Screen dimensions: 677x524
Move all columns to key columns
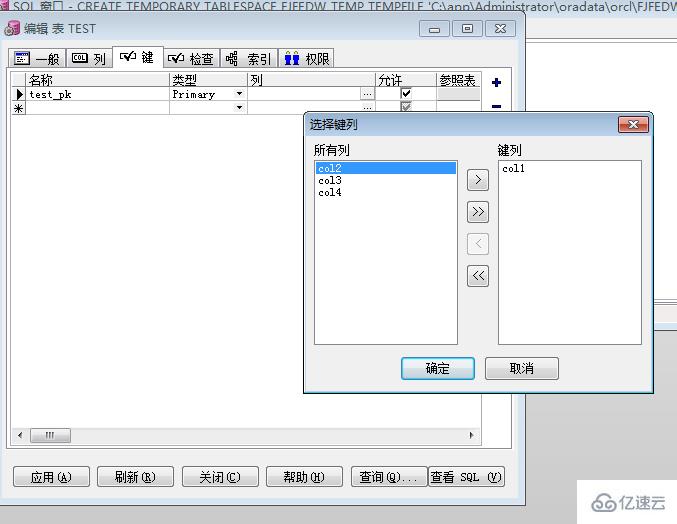(x=478, y=212)
